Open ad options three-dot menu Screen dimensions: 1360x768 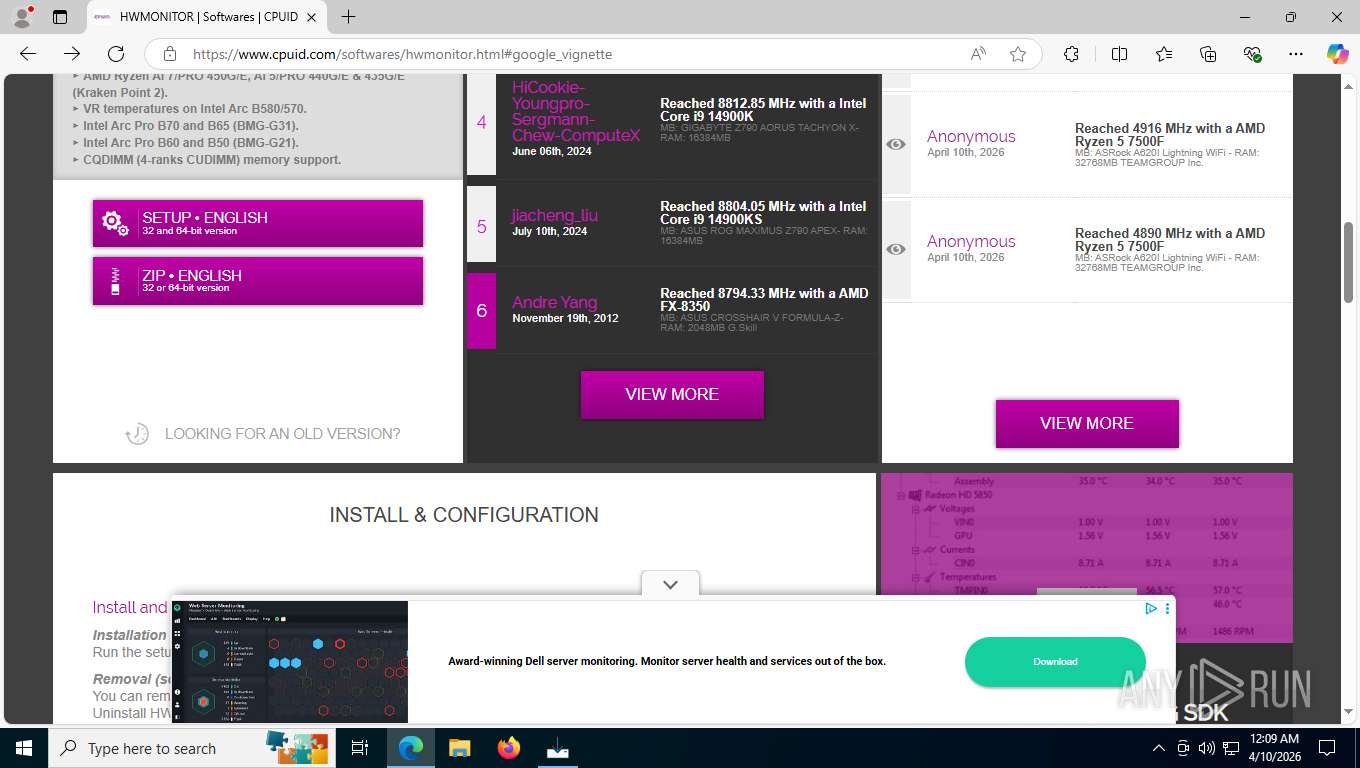(x=1167, y=608)
